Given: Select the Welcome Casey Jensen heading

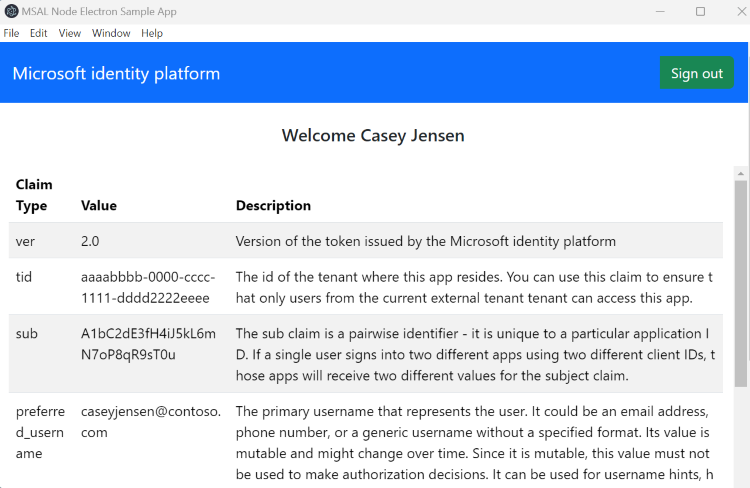Looking at the screenshot, I should (373, 135).
